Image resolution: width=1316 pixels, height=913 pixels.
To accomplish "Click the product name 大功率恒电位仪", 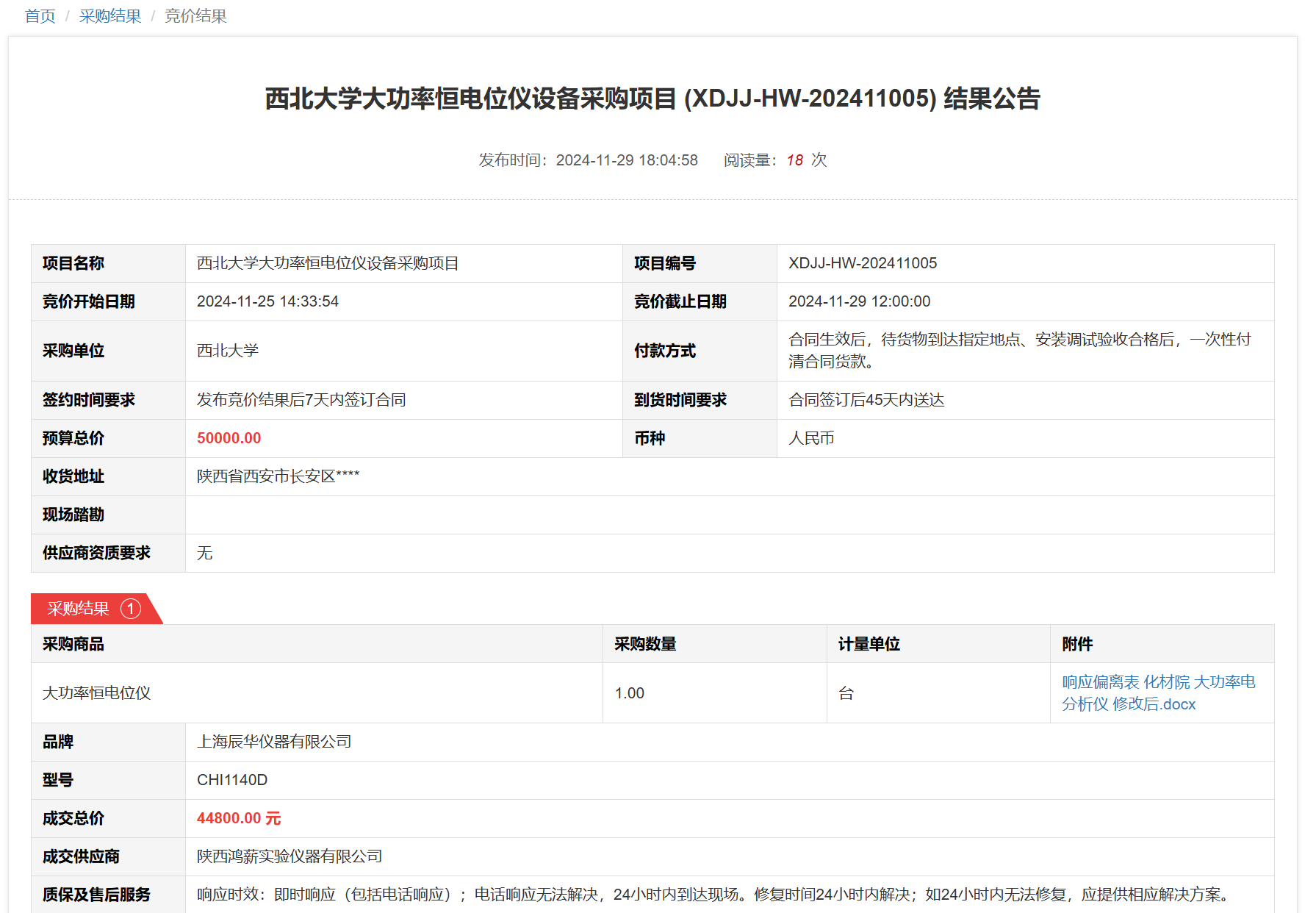I will (x=96, y=693).
